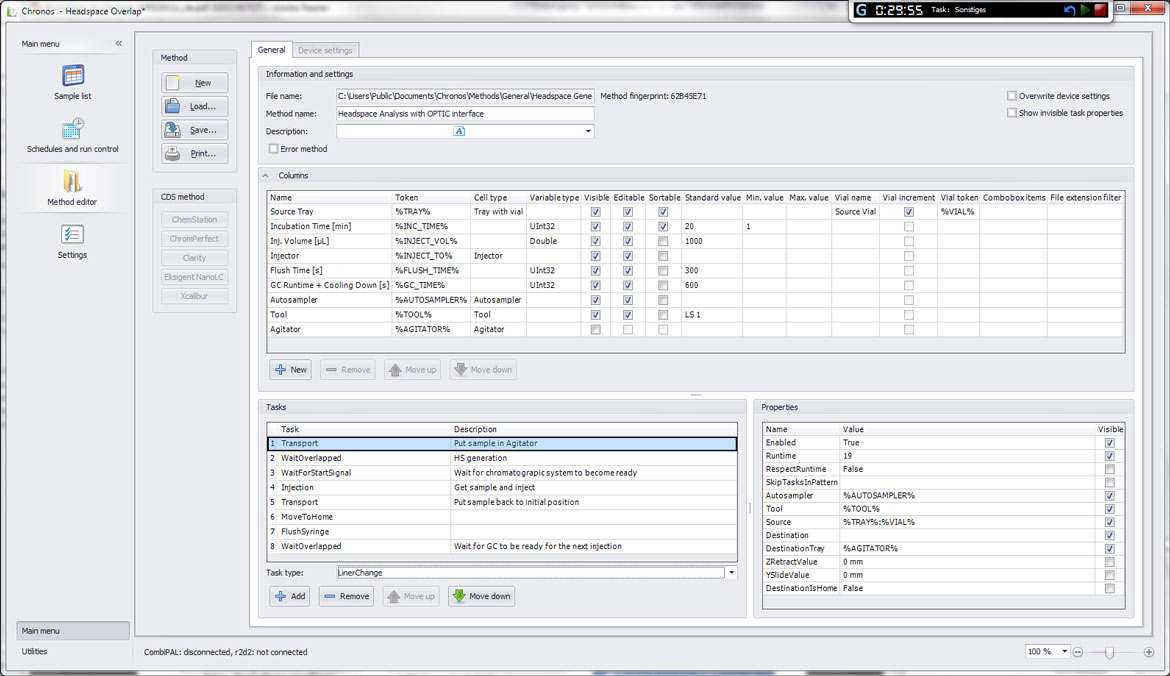The width and height of the screenshot is (1170, 676).
Task: Click the ChromPerfect CDS method button
Action: click(195, 239)
